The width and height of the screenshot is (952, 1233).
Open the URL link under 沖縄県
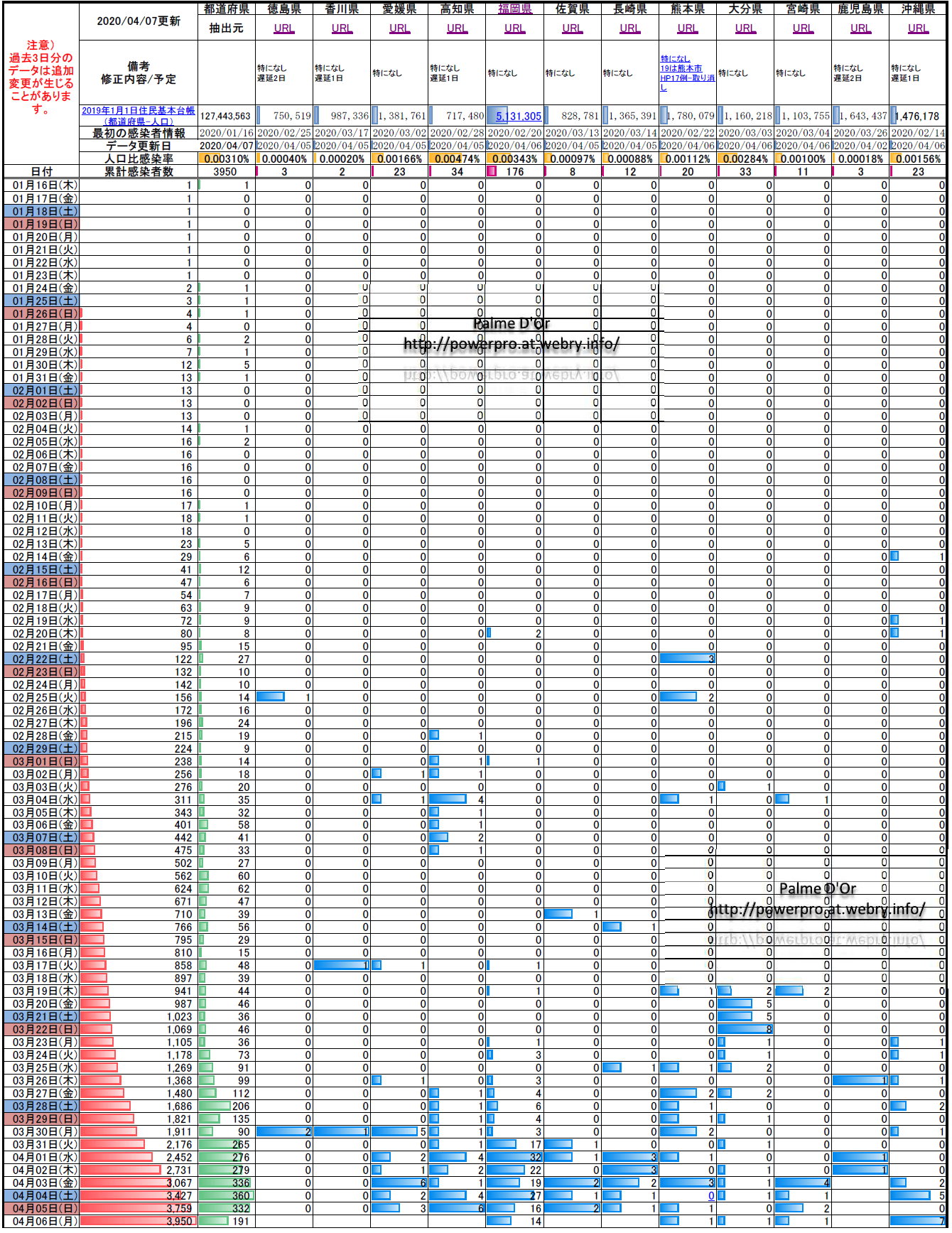[918, 28]
